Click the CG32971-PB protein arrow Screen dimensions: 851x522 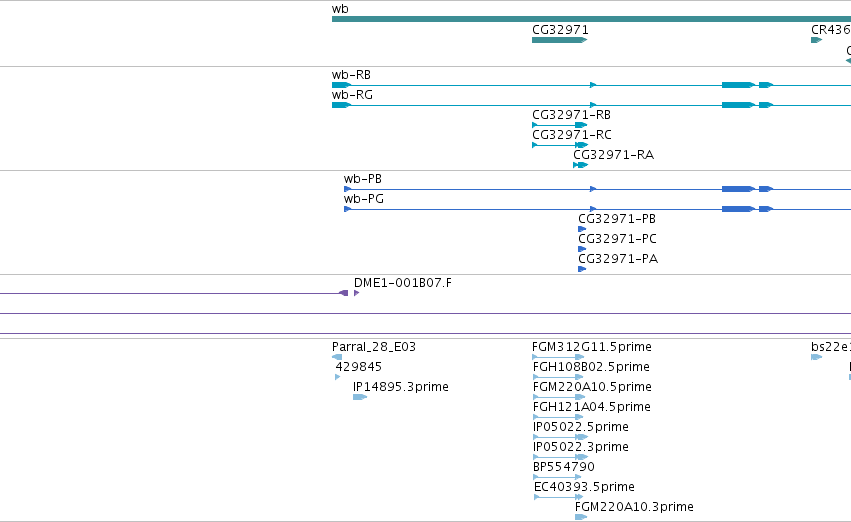click(582, 229)
